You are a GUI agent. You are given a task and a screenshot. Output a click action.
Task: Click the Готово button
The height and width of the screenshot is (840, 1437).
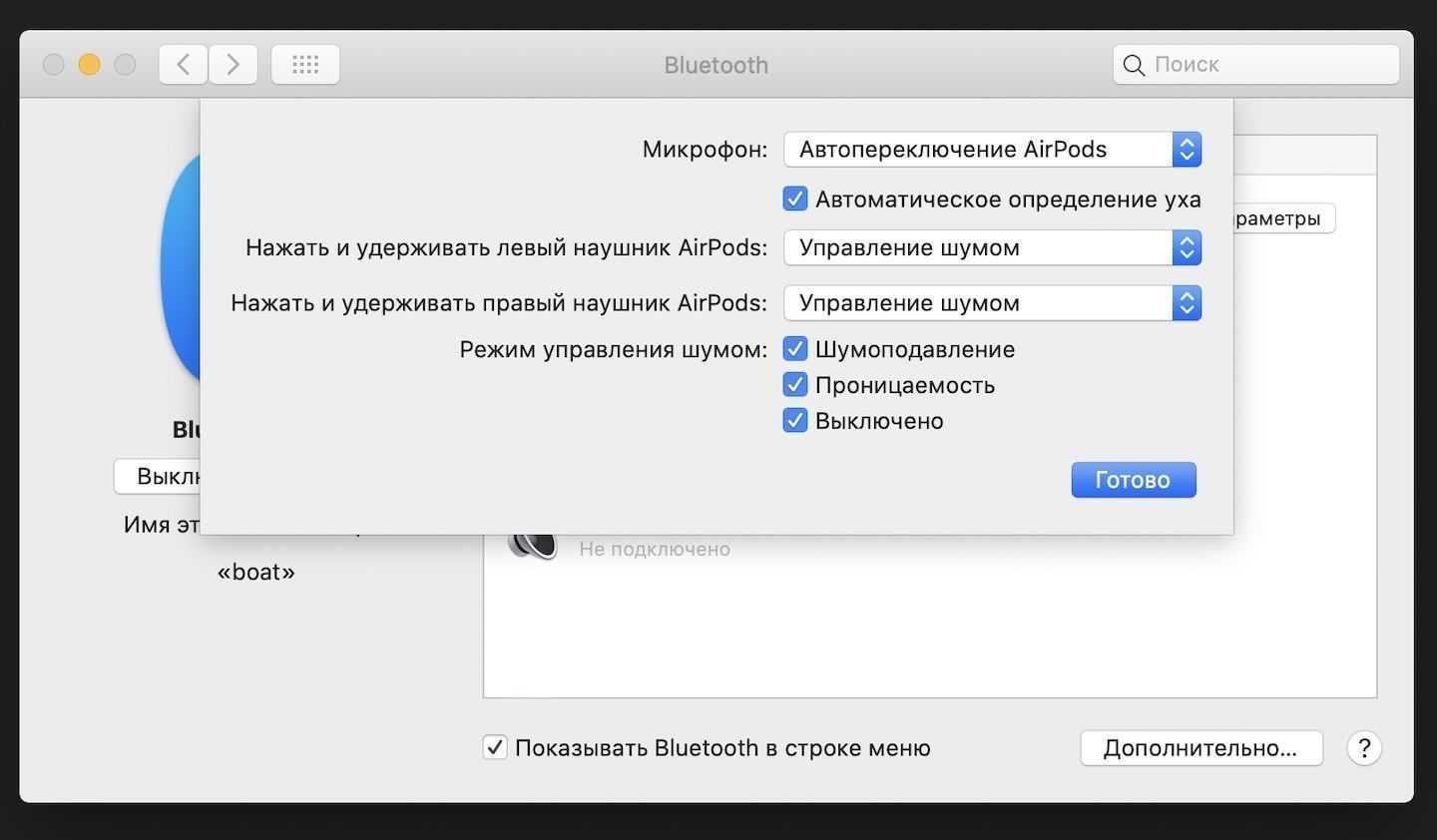point(1134,480)
